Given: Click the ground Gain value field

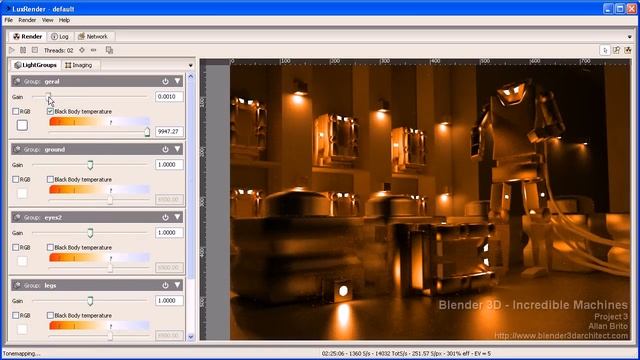Looking at the screenshot, I should [169, 164].
